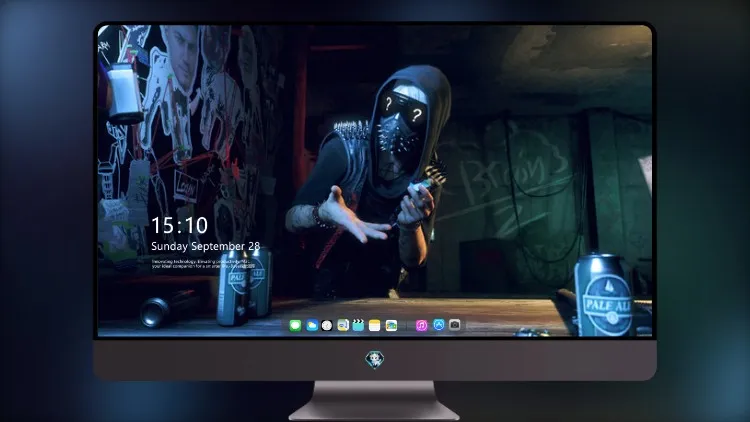750x422 pixels.
Task: Open the blue App Store icon
Action: click(x=439, y=325)
